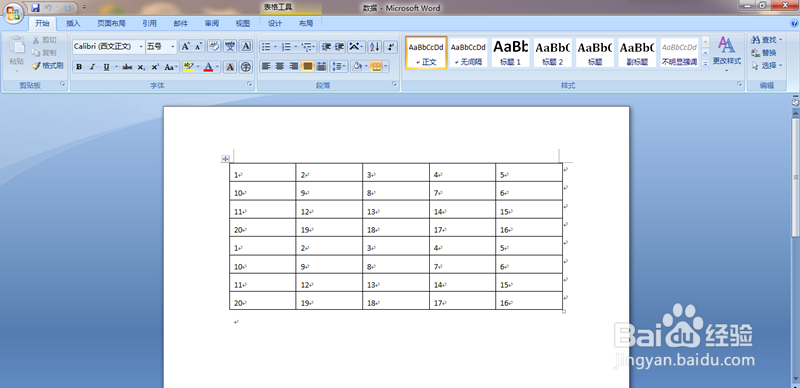Image resolution: width=800 pixels, height=388 pixels.
Task: Open the Calibri font name dropdown
Action: (141, 46)
